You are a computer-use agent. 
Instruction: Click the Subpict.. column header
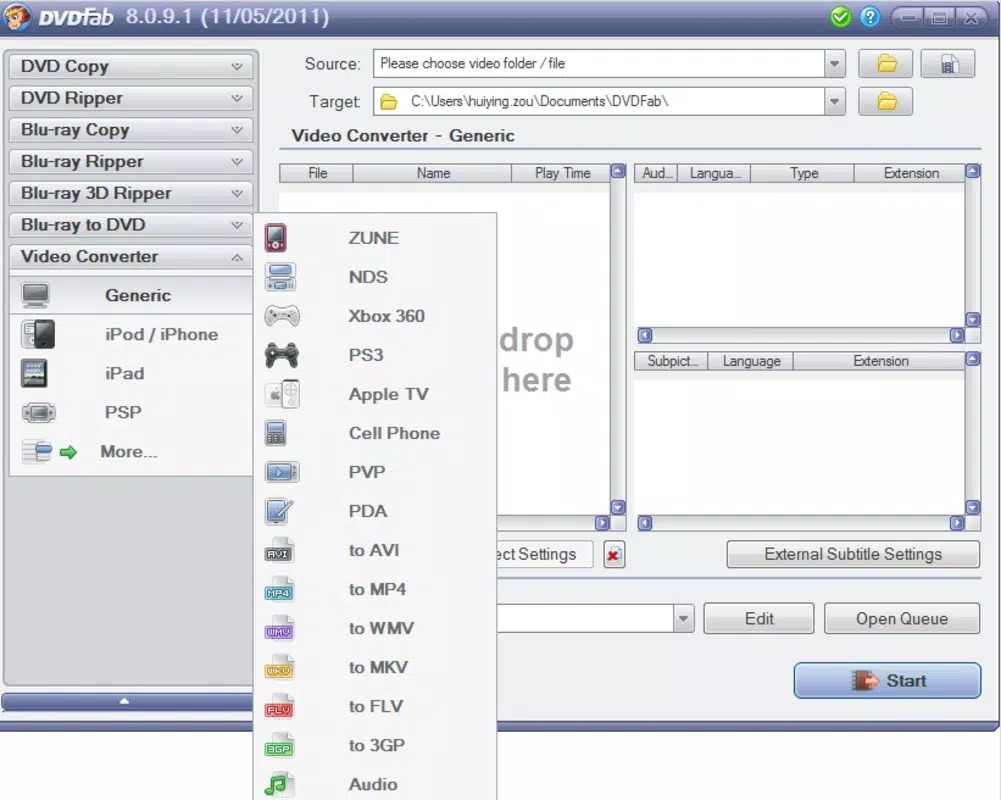(x=670, y=361)
